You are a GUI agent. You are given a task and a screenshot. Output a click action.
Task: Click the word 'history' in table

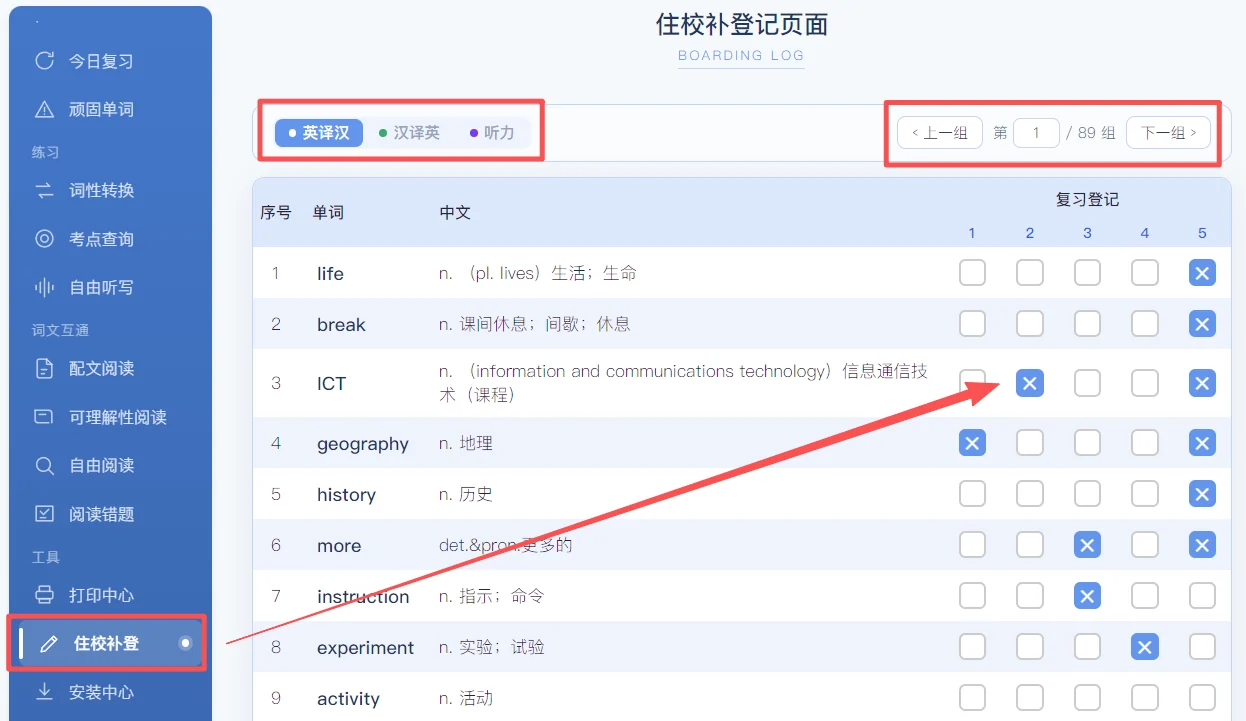[x=346, y=495]
